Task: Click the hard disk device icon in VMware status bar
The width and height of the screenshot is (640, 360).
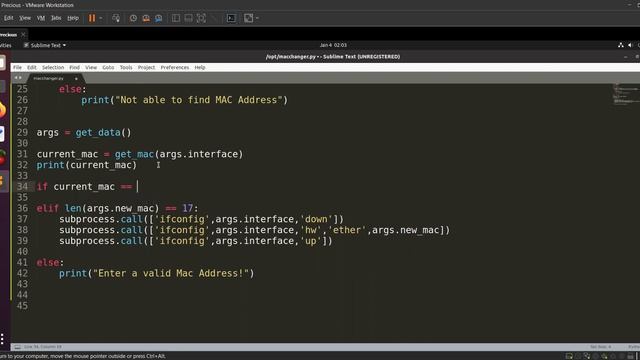Action: point(569,356)
